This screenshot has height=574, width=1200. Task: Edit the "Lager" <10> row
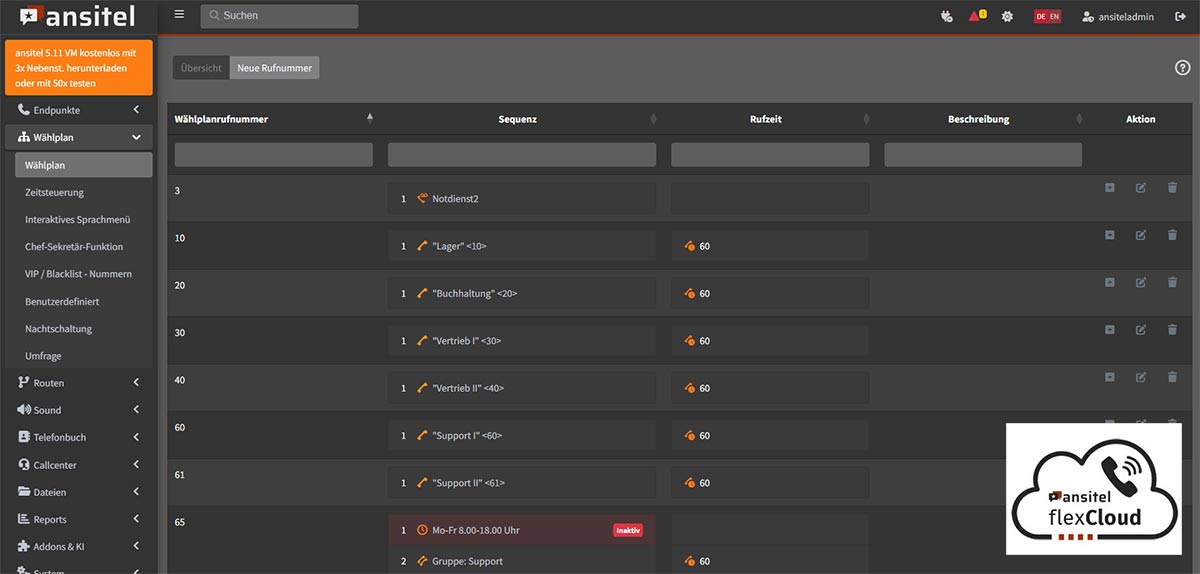[x=1141, y=235]
